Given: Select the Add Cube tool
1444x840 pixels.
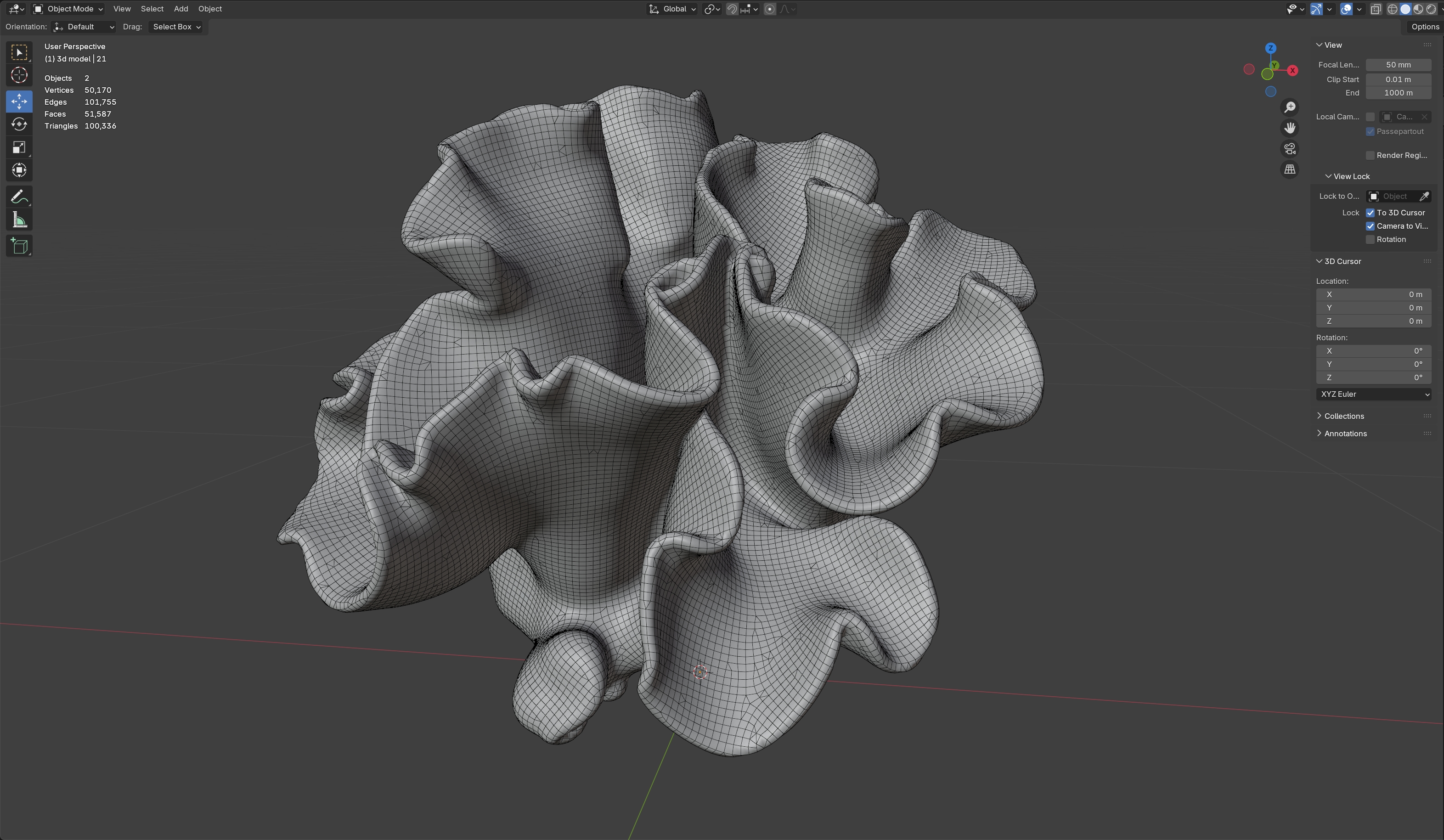Looking at the screenshot, I should (x=19, y=246).
